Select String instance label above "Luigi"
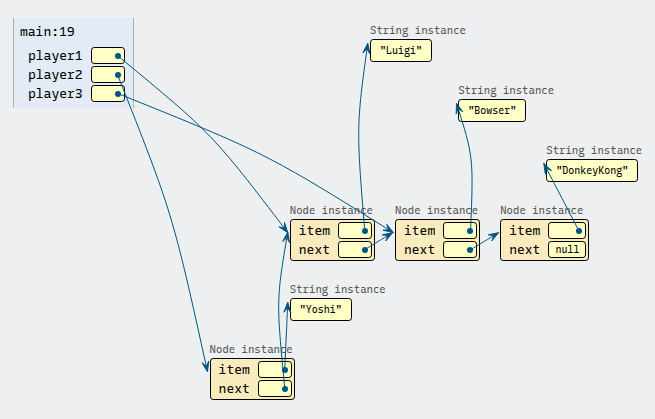This screenshot has height=419, width=655. click(x=417, y=31)
